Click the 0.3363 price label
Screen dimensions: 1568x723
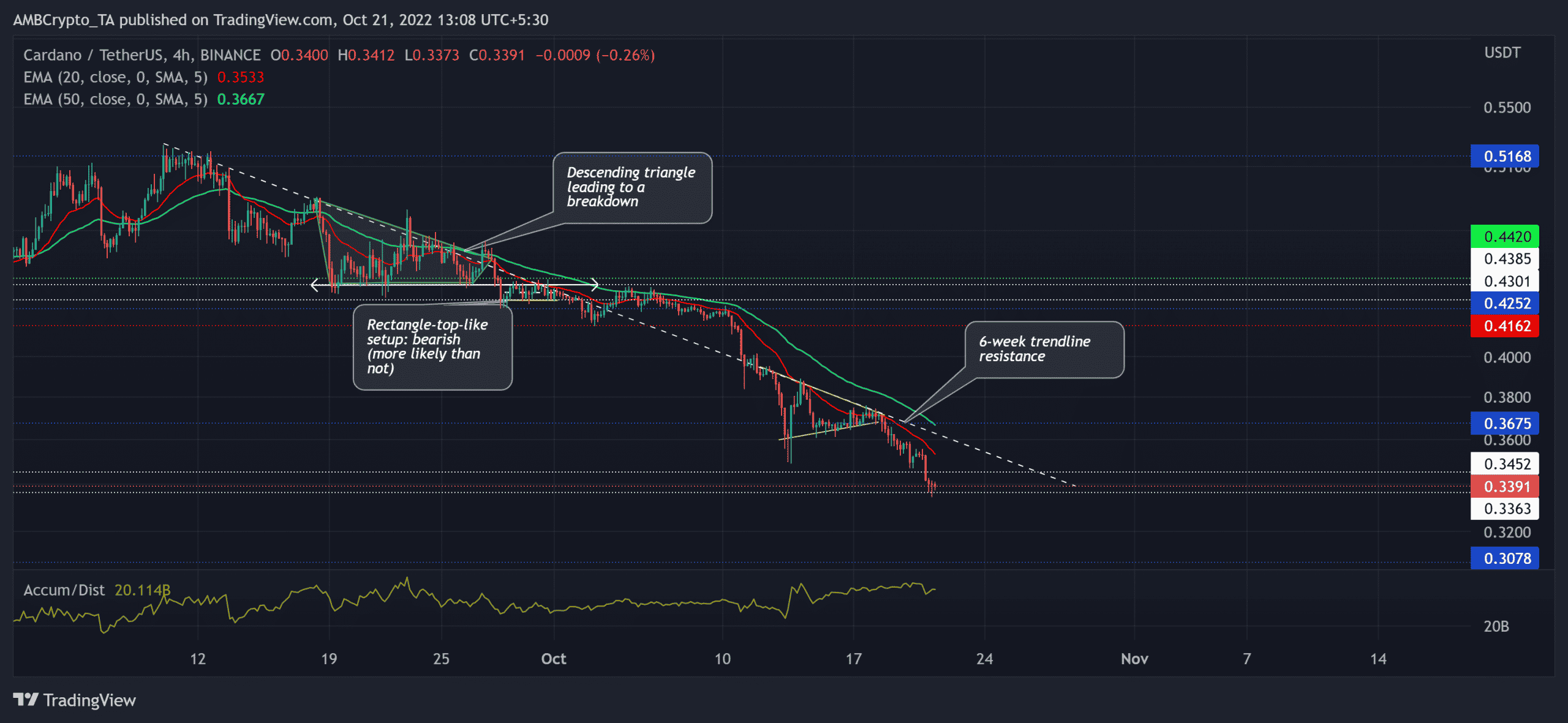pos(1505,509)
